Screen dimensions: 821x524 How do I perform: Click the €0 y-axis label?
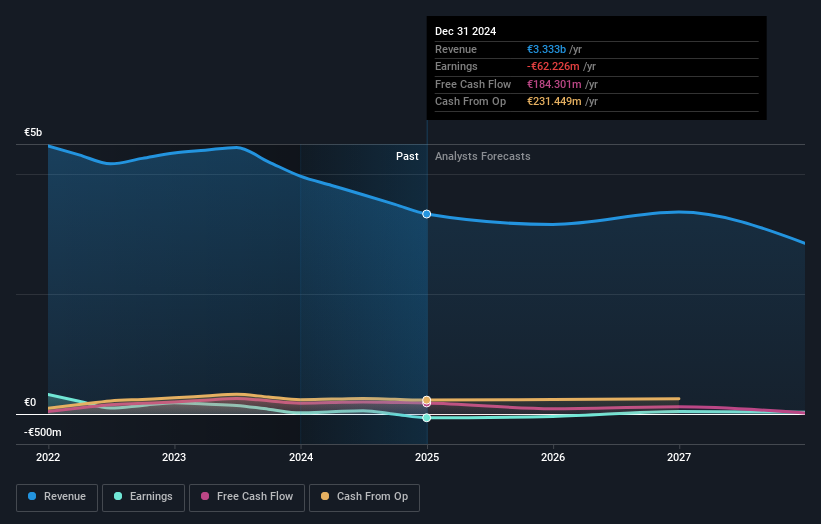point(30,403)
